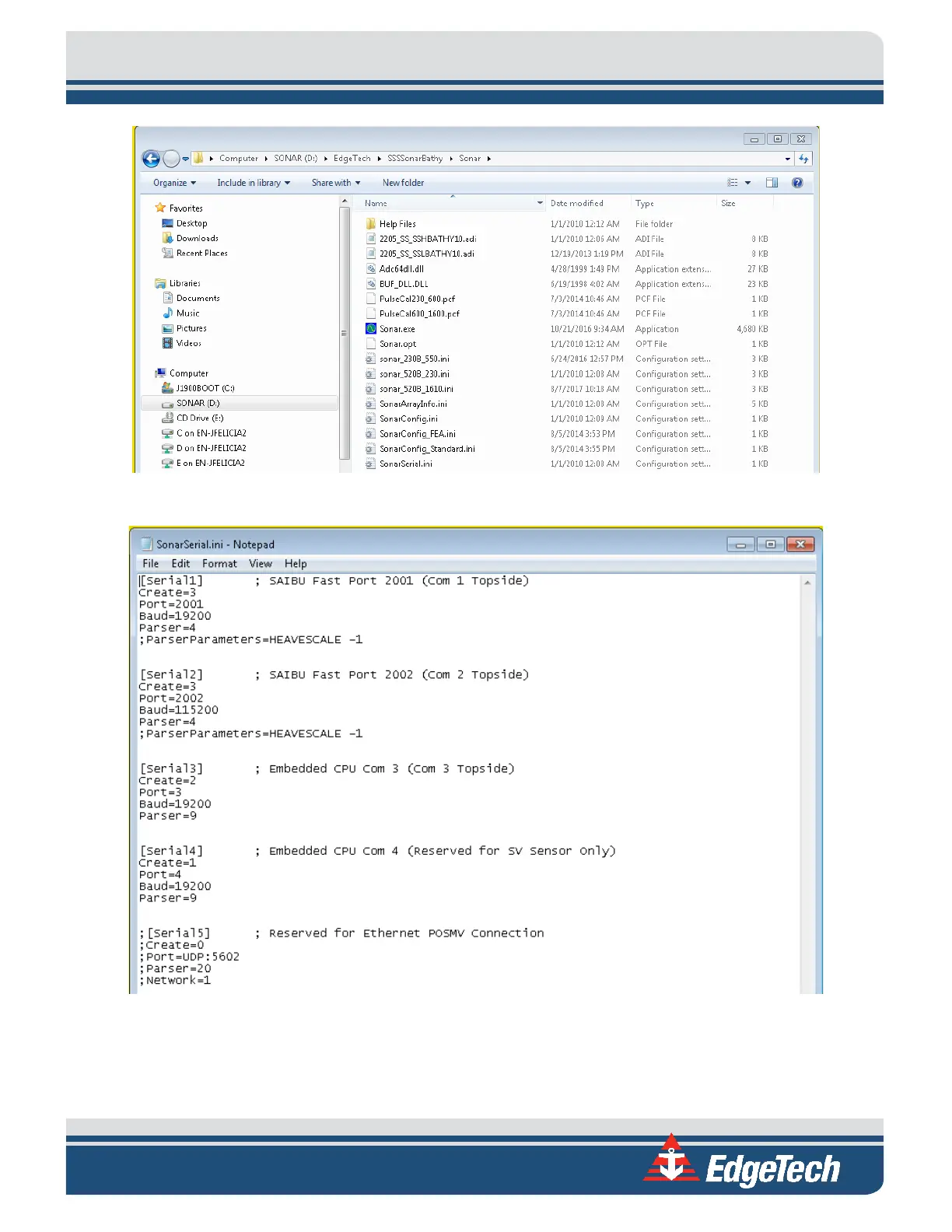Open the Include in library dropdown

(254, 183)
